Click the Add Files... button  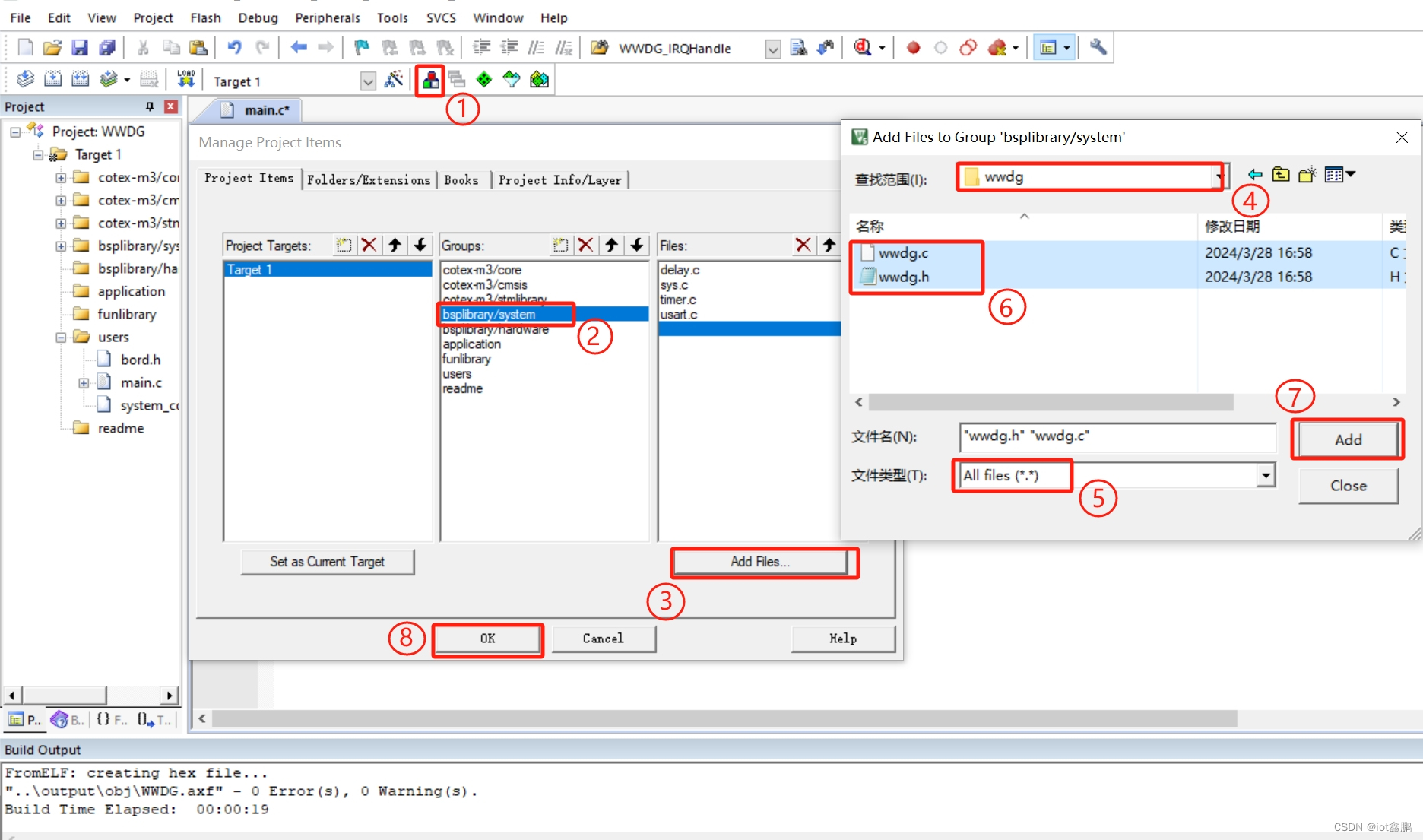pyautogui.click(x=760, y=562)
